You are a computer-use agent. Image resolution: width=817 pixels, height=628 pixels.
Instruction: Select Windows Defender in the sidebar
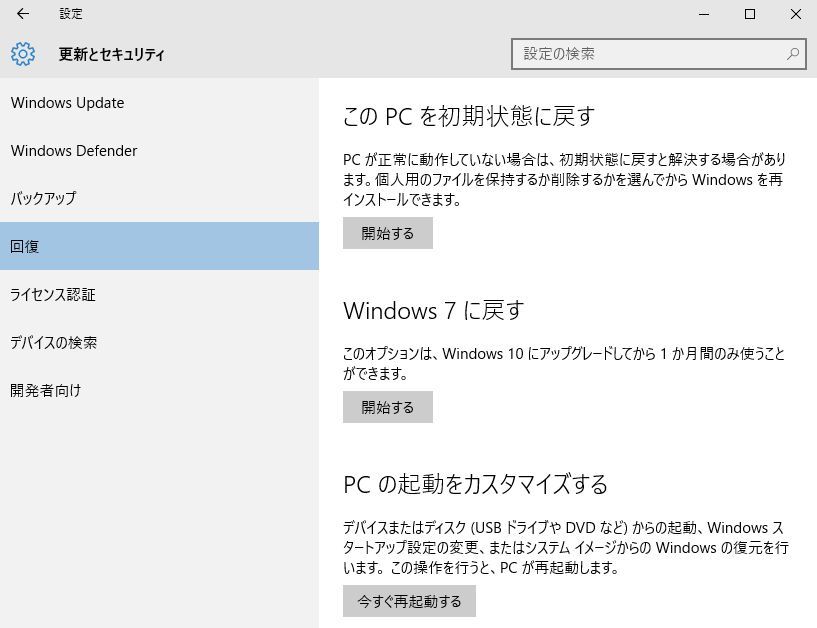pyautogui.click(x=74, y=151)
